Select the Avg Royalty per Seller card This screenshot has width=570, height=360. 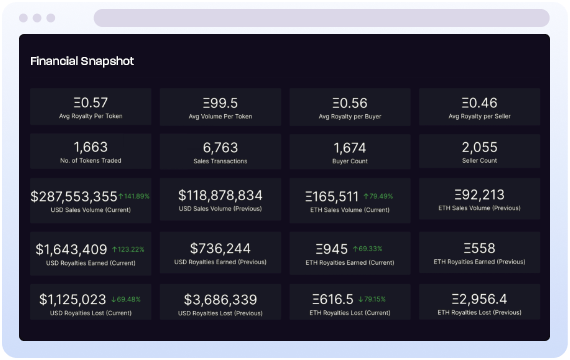point(479,107)
